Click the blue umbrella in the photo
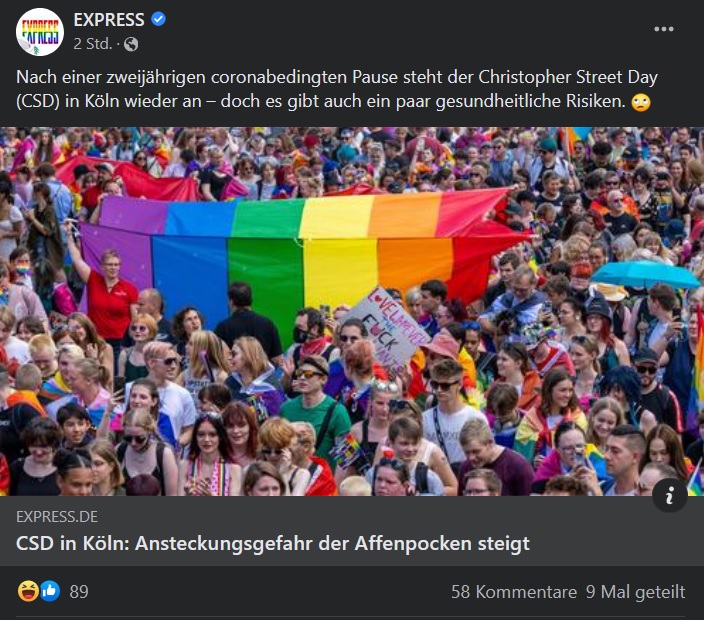Viewport: 704px width, 620px height. coord(645,275)
